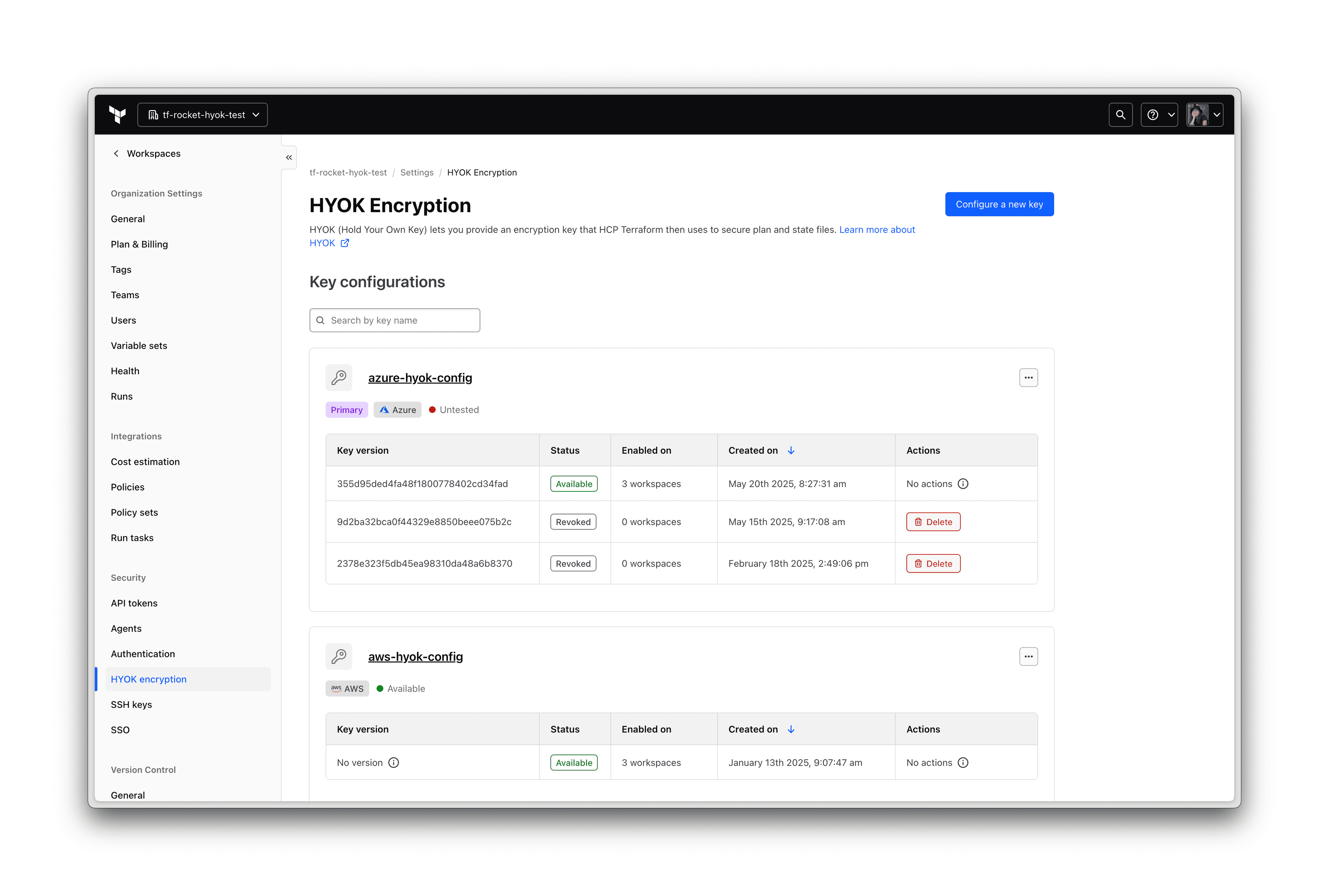Image resolution: width=1329 pixels, height=896 pixels.
Task: Collapse the sidebar with the double-chevron icon
Action: point(289,158)
